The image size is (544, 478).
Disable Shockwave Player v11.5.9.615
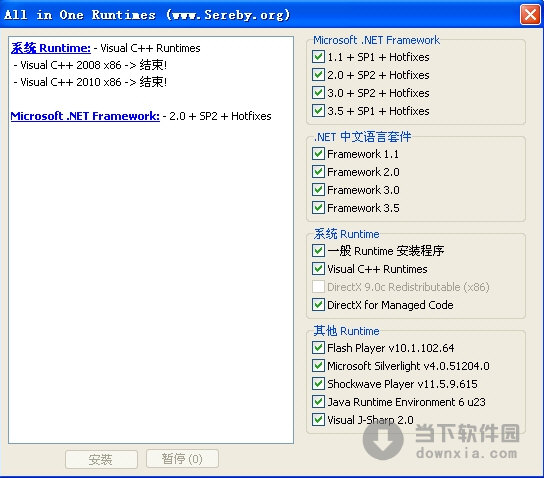coord(318,384)
